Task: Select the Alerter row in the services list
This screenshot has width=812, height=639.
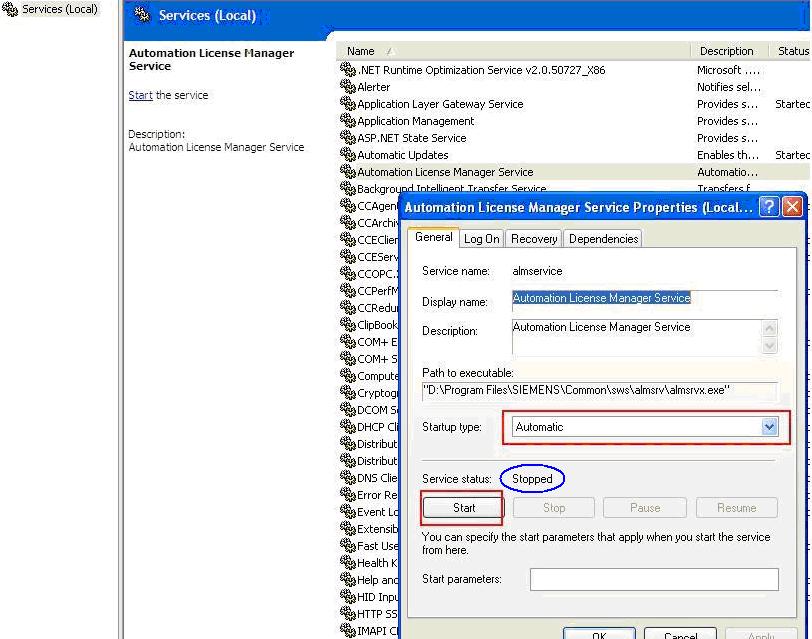Action: [x=574, y=86]
